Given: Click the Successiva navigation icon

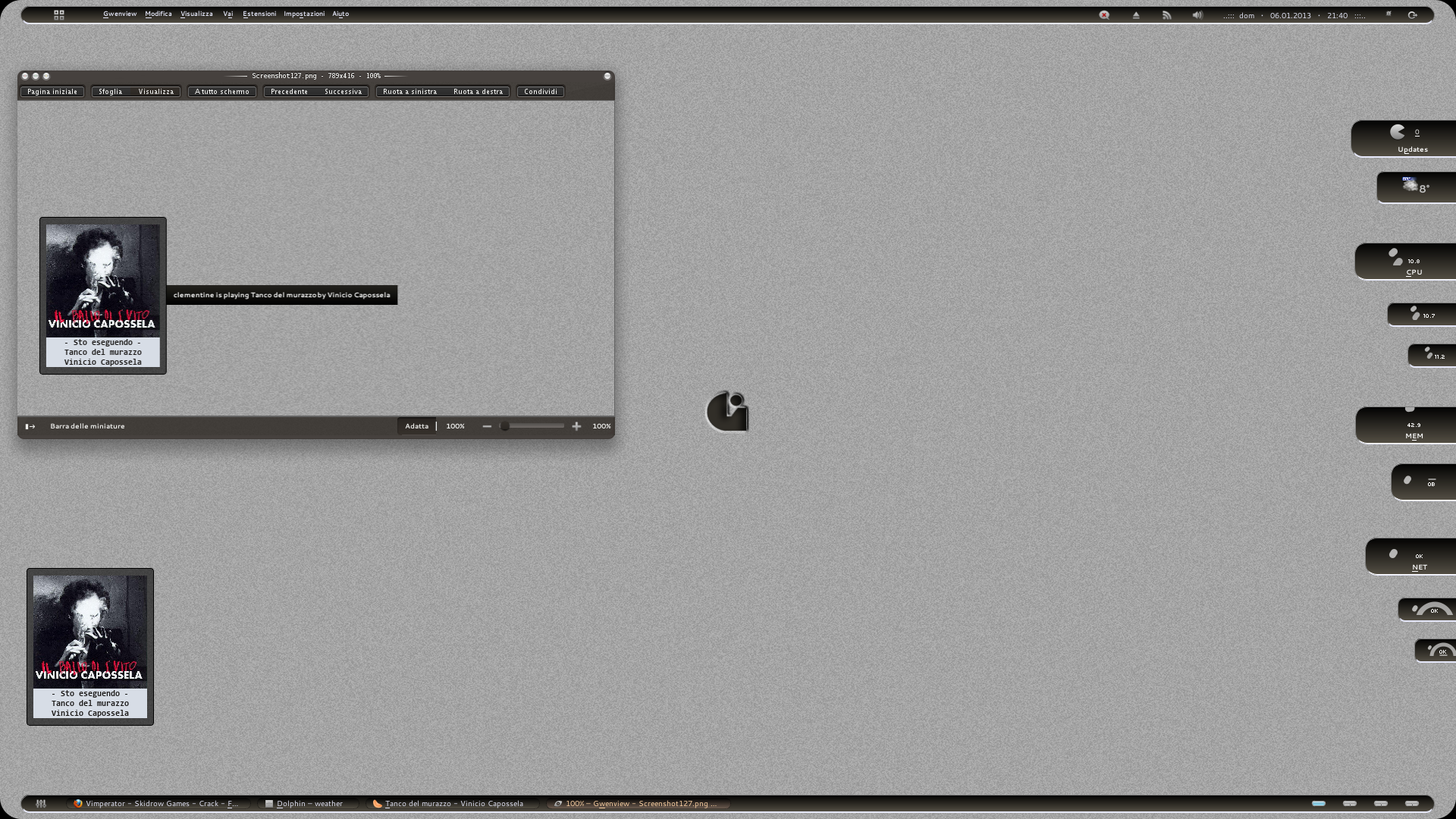Looking at the screenshot, I should click(344, 91).
